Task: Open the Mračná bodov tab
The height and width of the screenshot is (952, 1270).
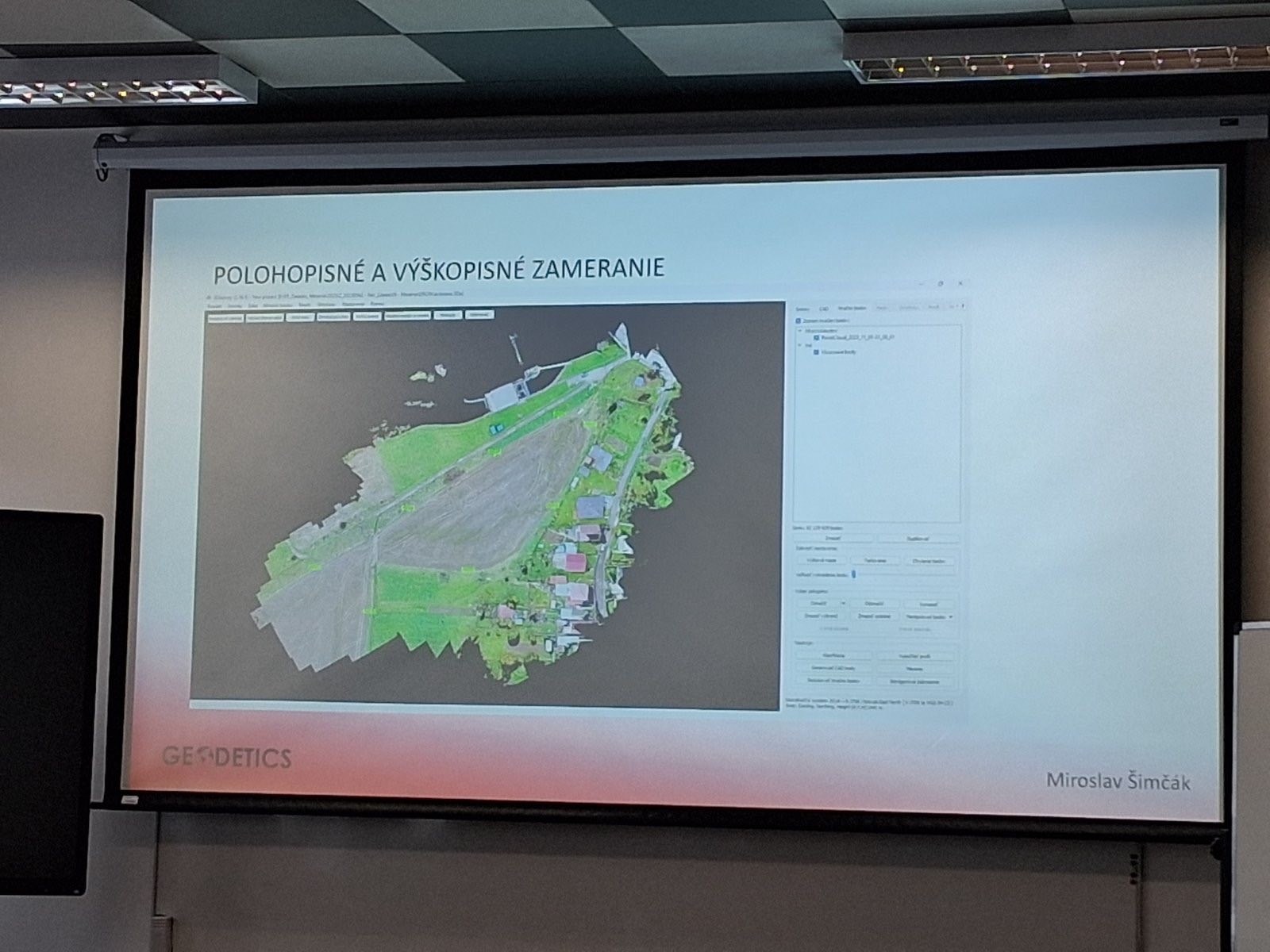Action: click(x=851, y=308)
